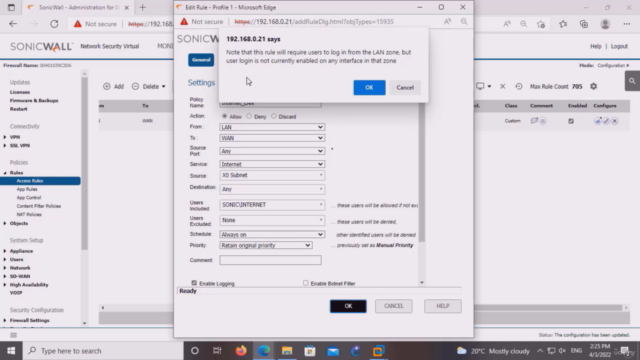This screenshot has height=360, width=640.
Task: Open the Source Port dropdown
Action: (x=272, y=151)
